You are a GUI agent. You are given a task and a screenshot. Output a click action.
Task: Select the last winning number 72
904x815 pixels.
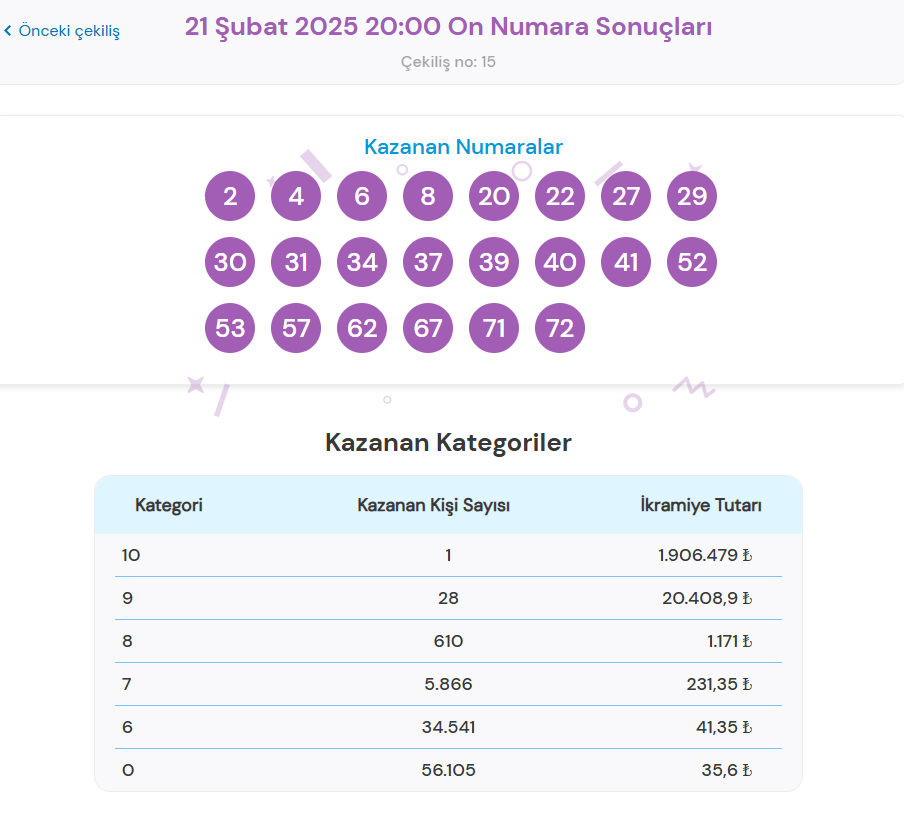click(x=559, y=327)
